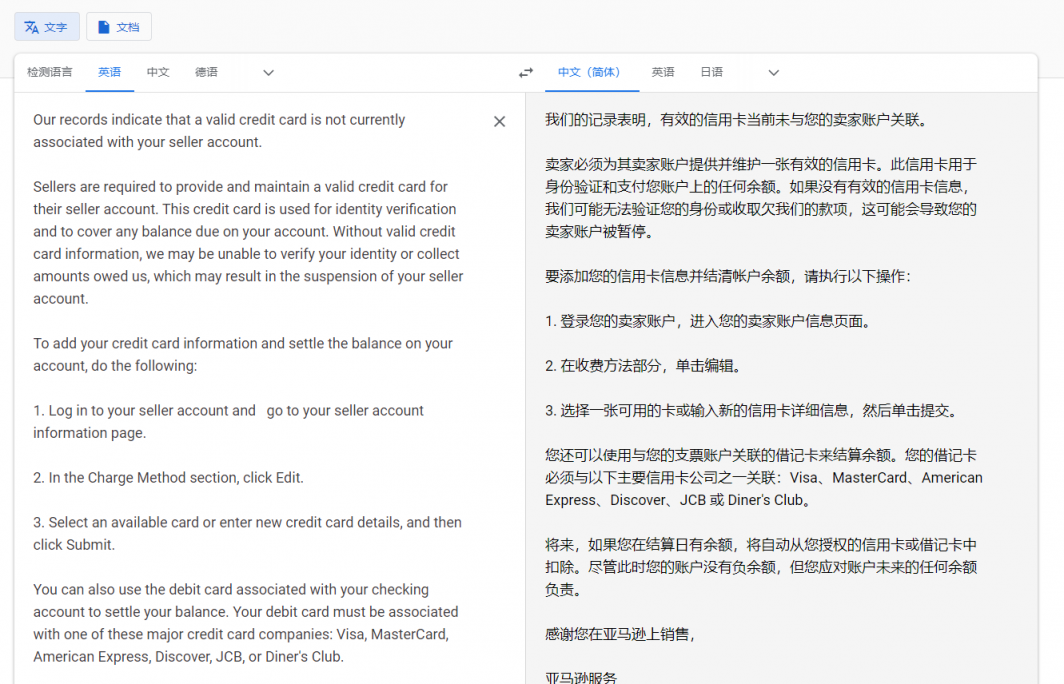The image size is (1064, 684).
Task: Select the 文字 text translation mode button
Action: [47, 27]
